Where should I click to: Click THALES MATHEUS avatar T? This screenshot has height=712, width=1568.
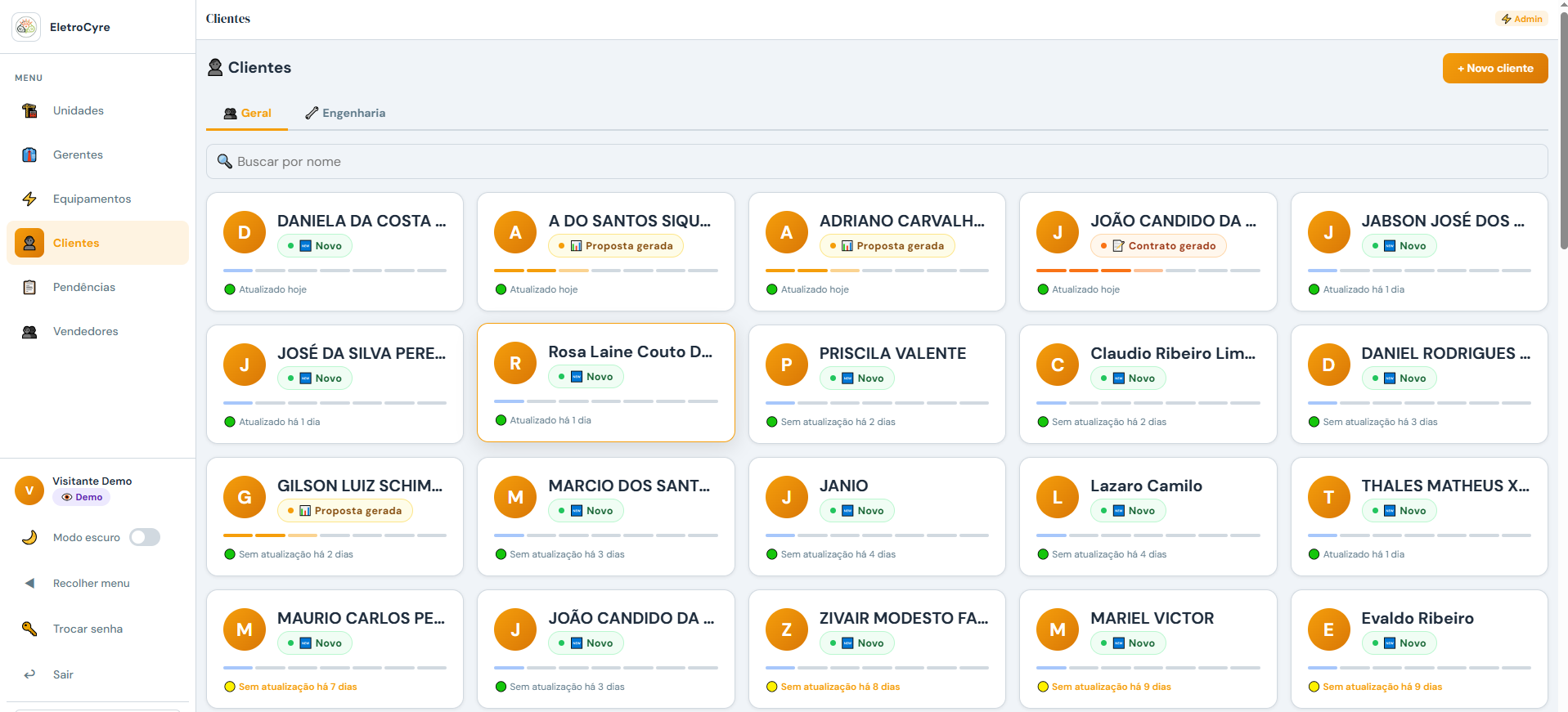click(x=1328, y=497)
